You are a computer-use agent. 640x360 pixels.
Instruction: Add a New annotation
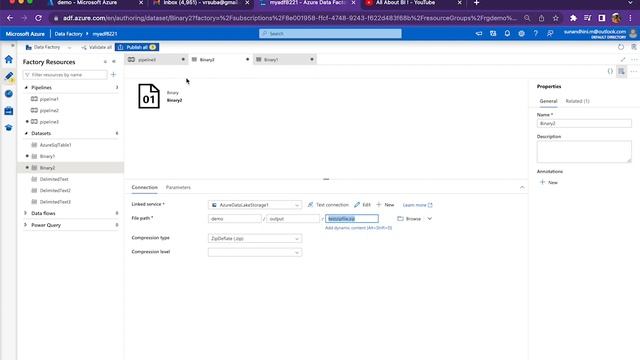pyautogui.click(x=549, y=182)
